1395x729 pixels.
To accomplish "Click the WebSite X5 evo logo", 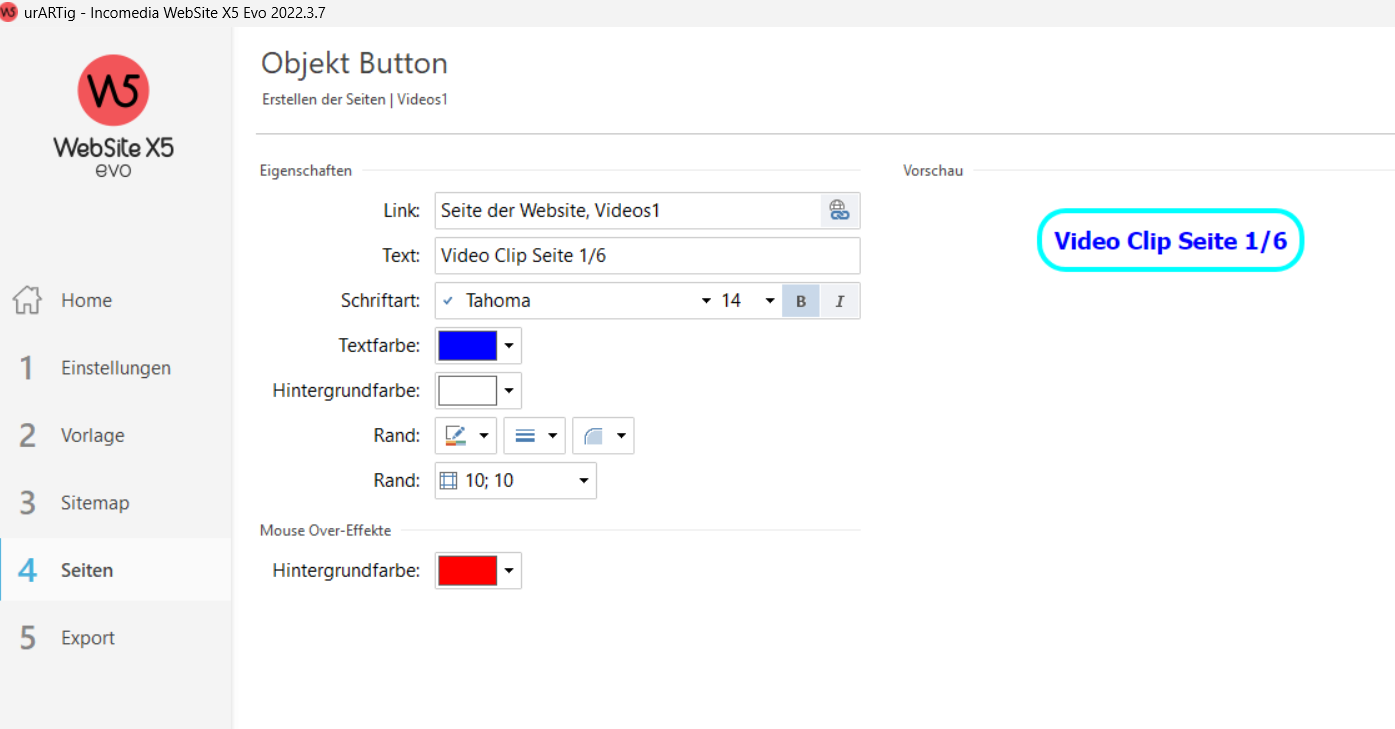I will (x=113, y=116).
